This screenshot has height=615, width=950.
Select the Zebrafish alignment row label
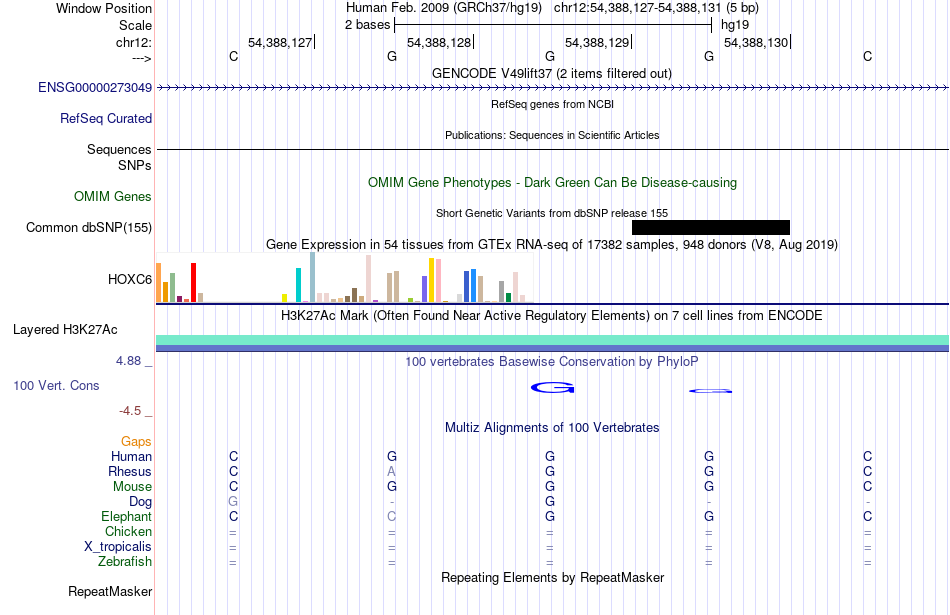point(125,562)
